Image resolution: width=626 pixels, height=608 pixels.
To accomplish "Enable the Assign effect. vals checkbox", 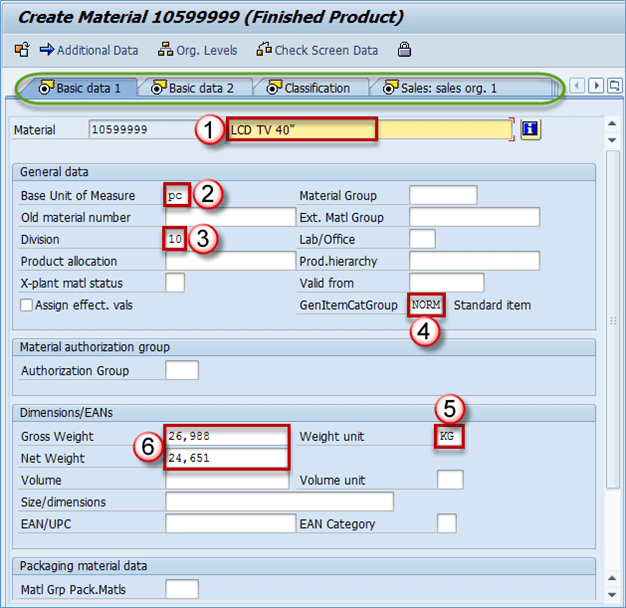I will [x=27, y=305].
